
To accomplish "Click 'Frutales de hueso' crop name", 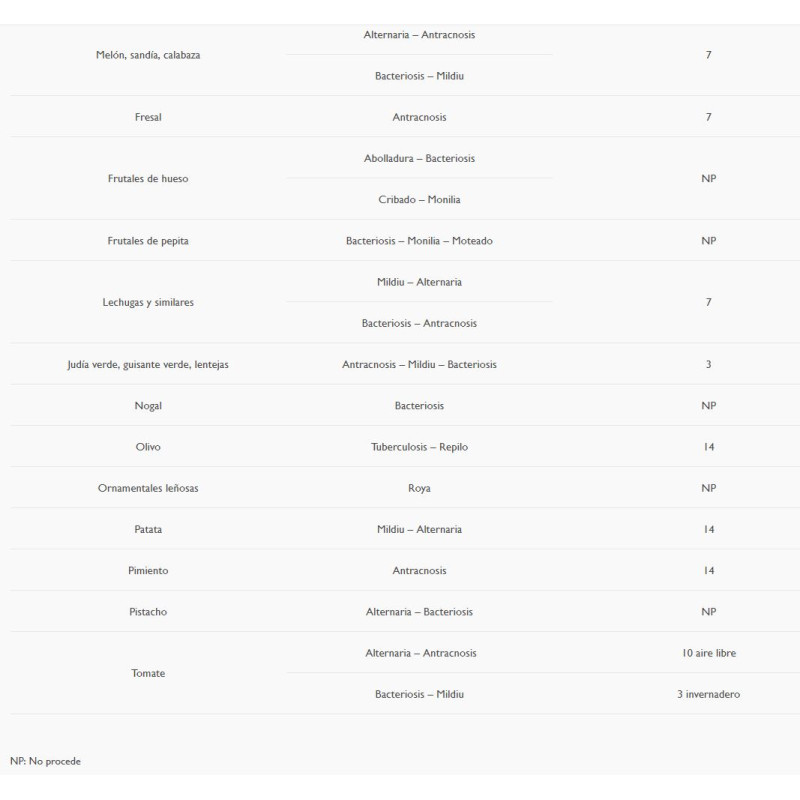I will tap(148, 179).
